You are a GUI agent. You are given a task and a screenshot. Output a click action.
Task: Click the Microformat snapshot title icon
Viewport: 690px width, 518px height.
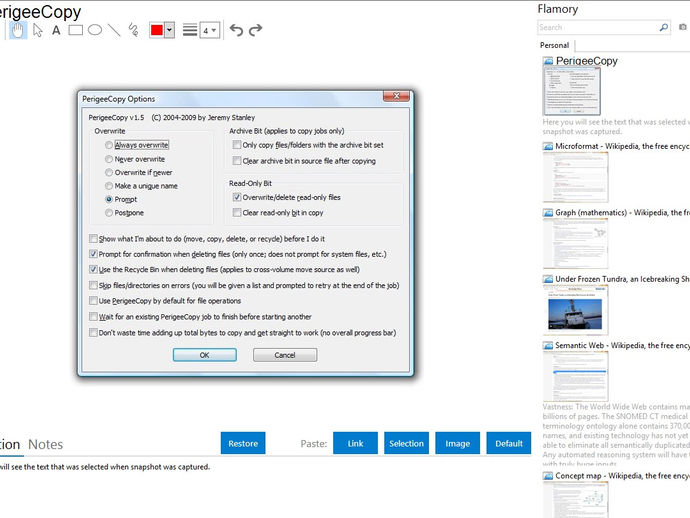pyautogui.click(x=548, y=146)
